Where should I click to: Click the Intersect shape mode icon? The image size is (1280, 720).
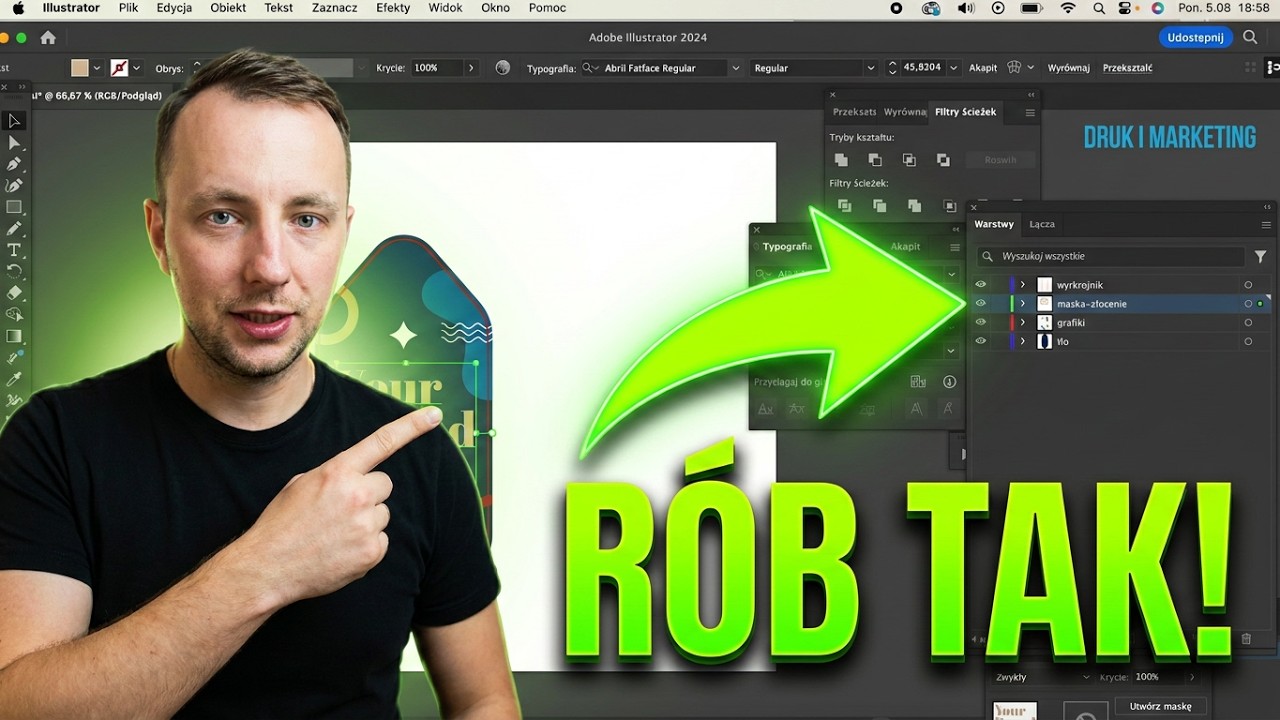909,160
